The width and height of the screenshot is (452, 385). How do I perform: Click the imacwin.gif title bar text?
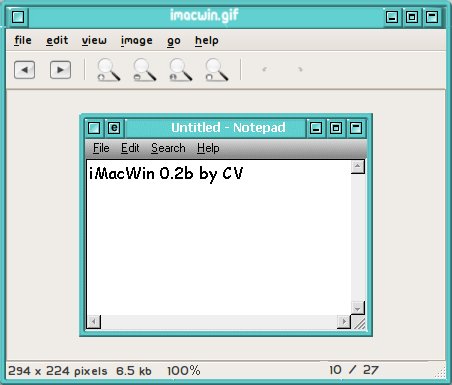[x=204, y=15]
